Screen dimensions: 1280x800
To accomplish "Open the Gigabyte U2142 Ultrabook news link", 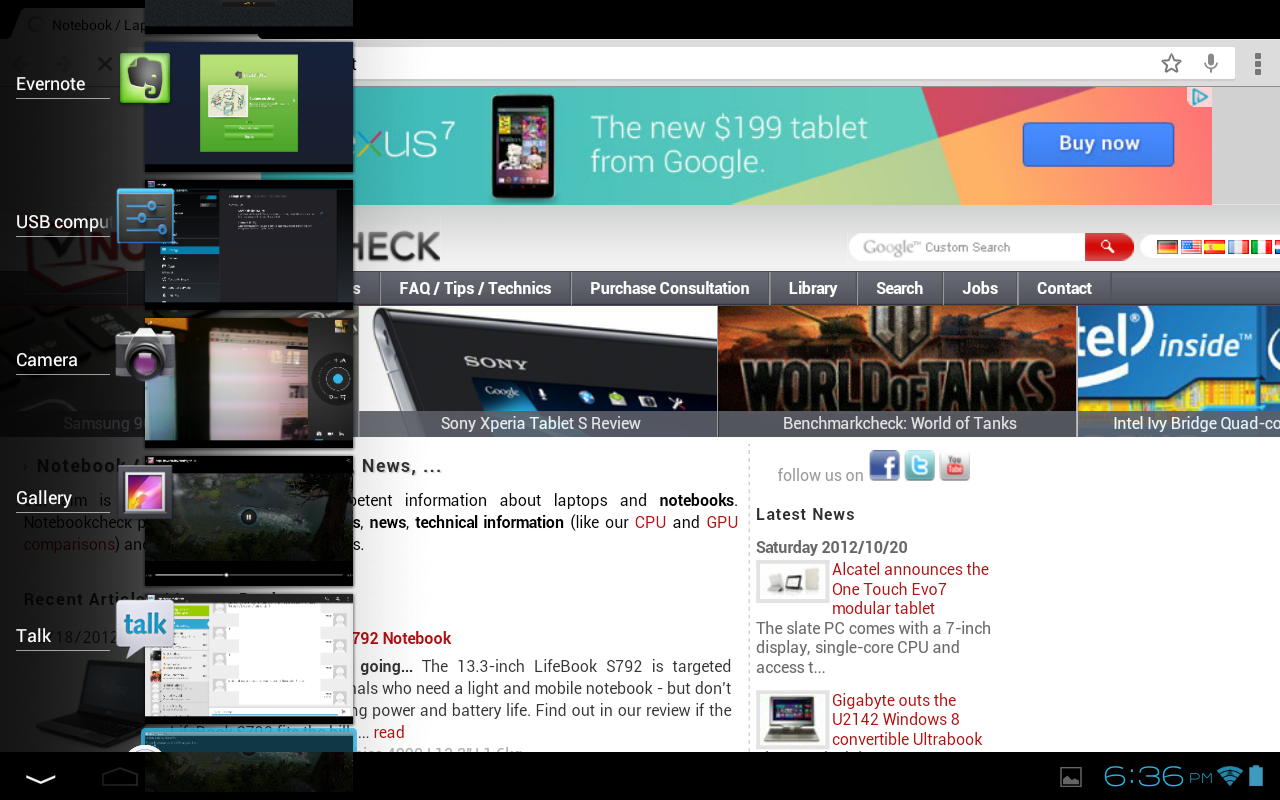I will point(907,719).
